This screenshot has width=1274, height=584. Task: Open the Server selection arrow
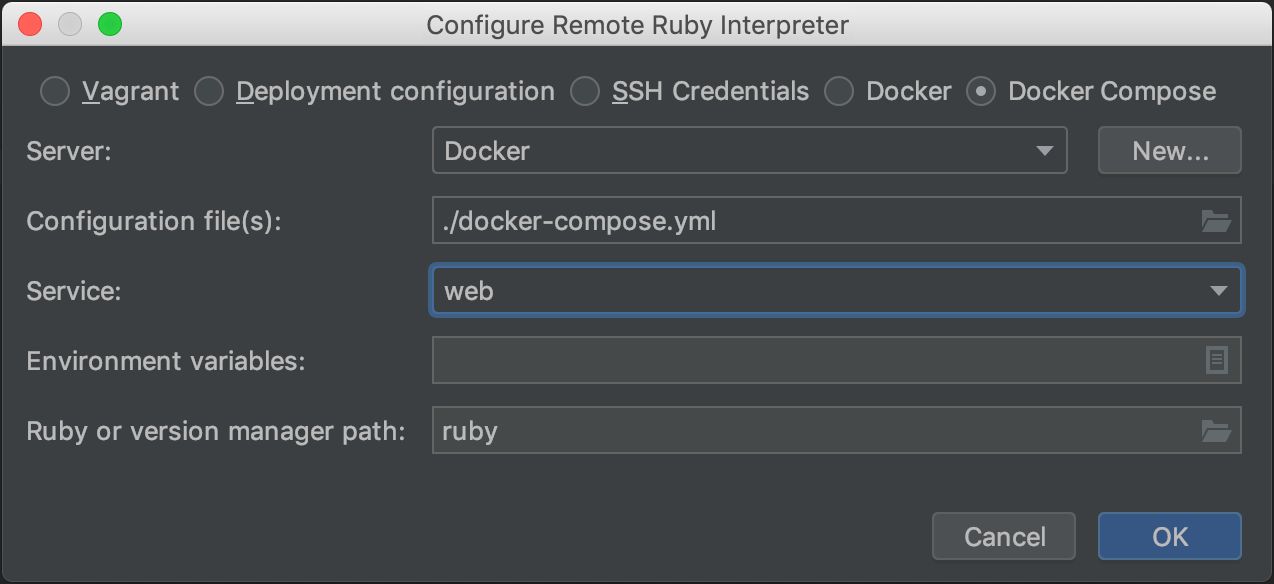[x=1046, y=150]
